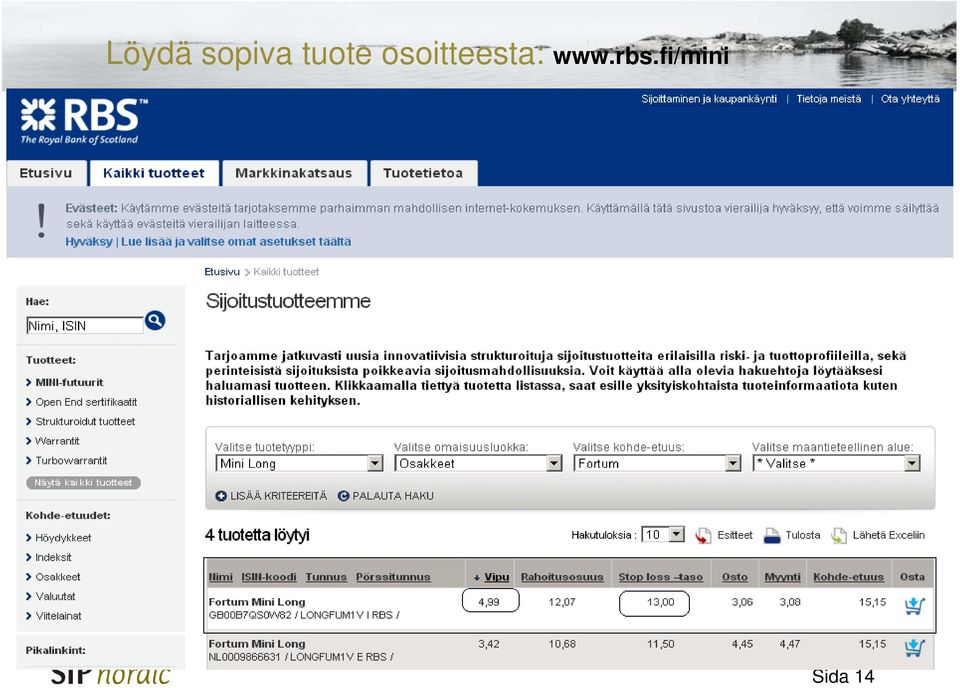The height and width of the screenshot is (688, 960).
Task: Open the Tuotetietoa tab
Action: coord(423,173)
